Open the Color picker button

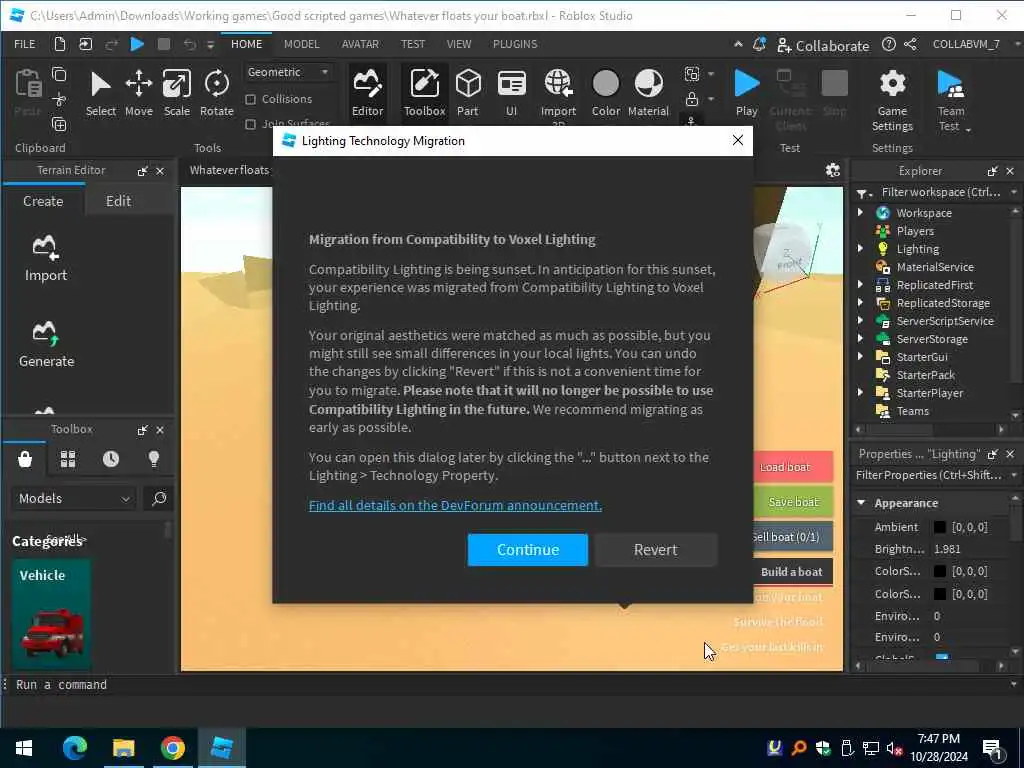605,94
